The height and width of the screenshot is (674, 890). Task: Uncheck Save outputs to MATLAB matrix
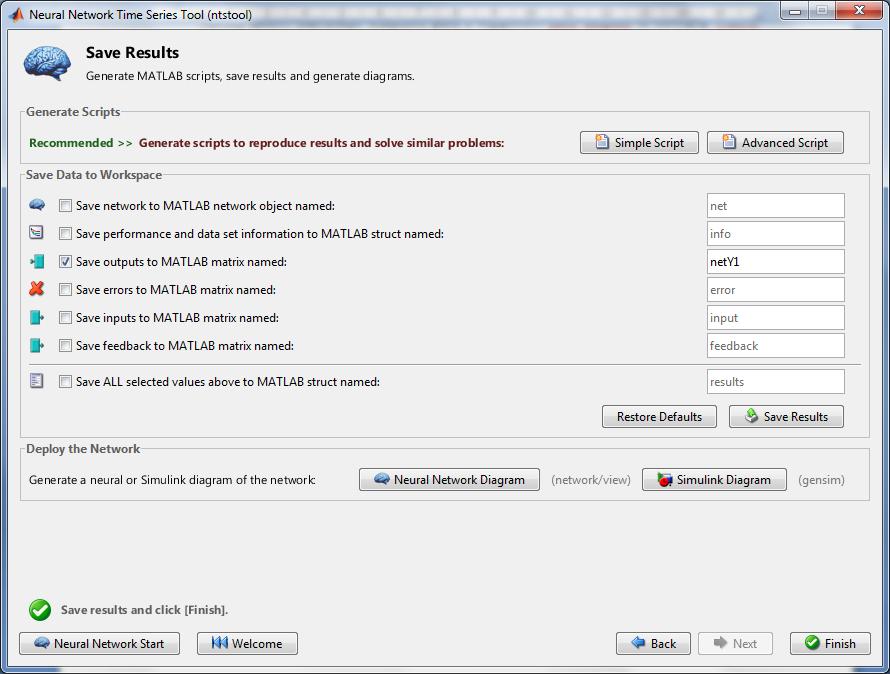pyautogui.click(x=65, y=262)
